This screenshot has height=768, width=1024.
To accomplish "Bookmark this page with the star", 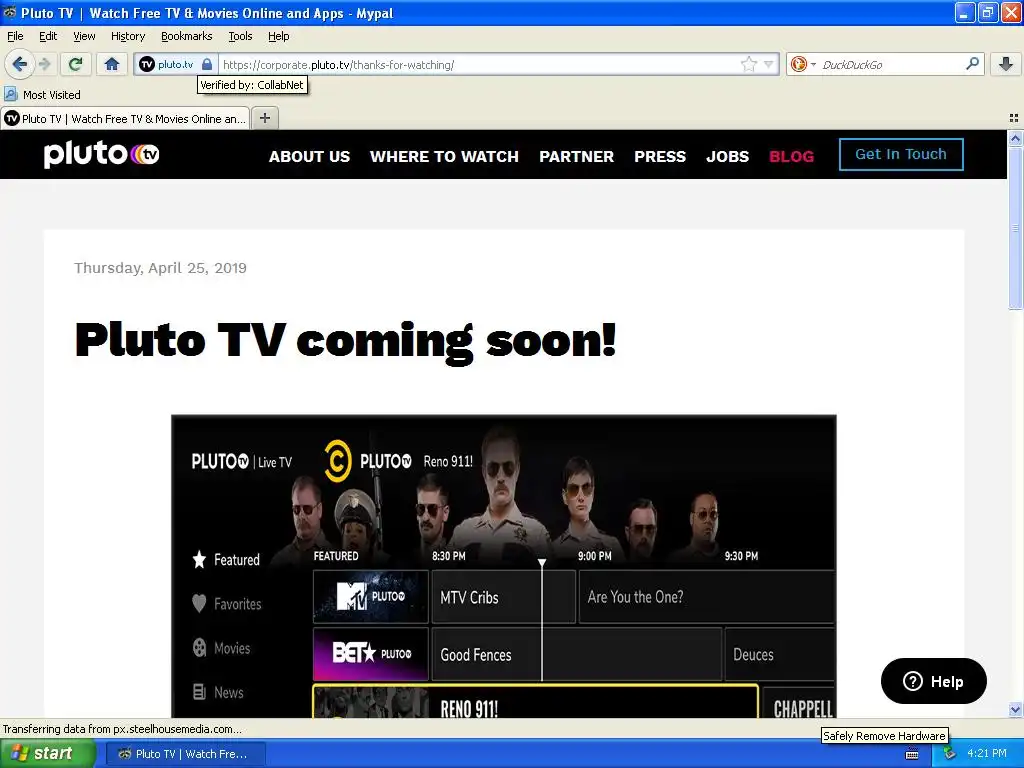I will click(x=748, y=64).
